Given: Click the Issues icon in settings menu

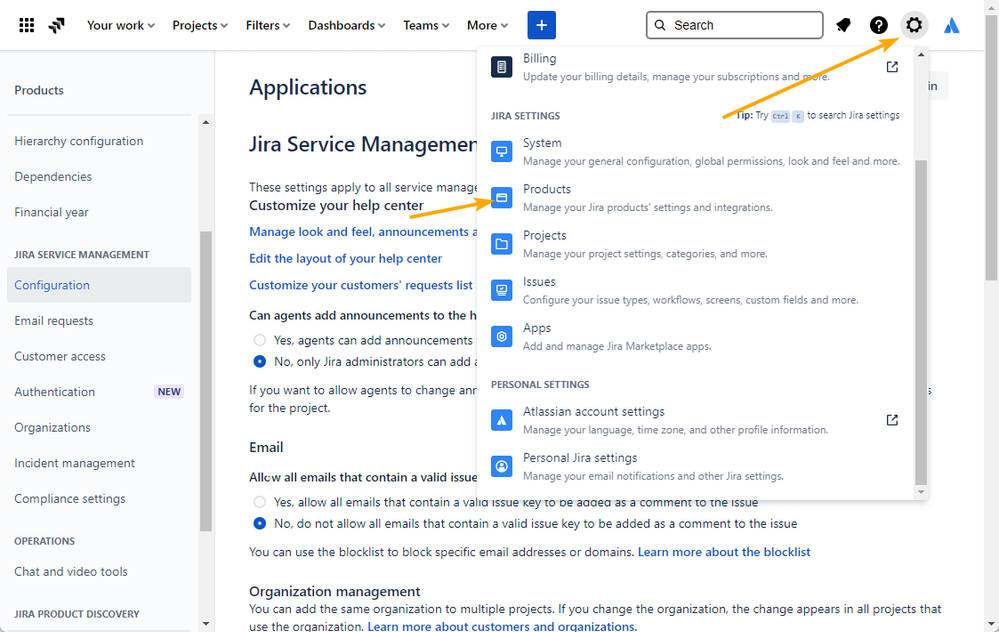Looking at the screenshot, I should click(501, 291).
